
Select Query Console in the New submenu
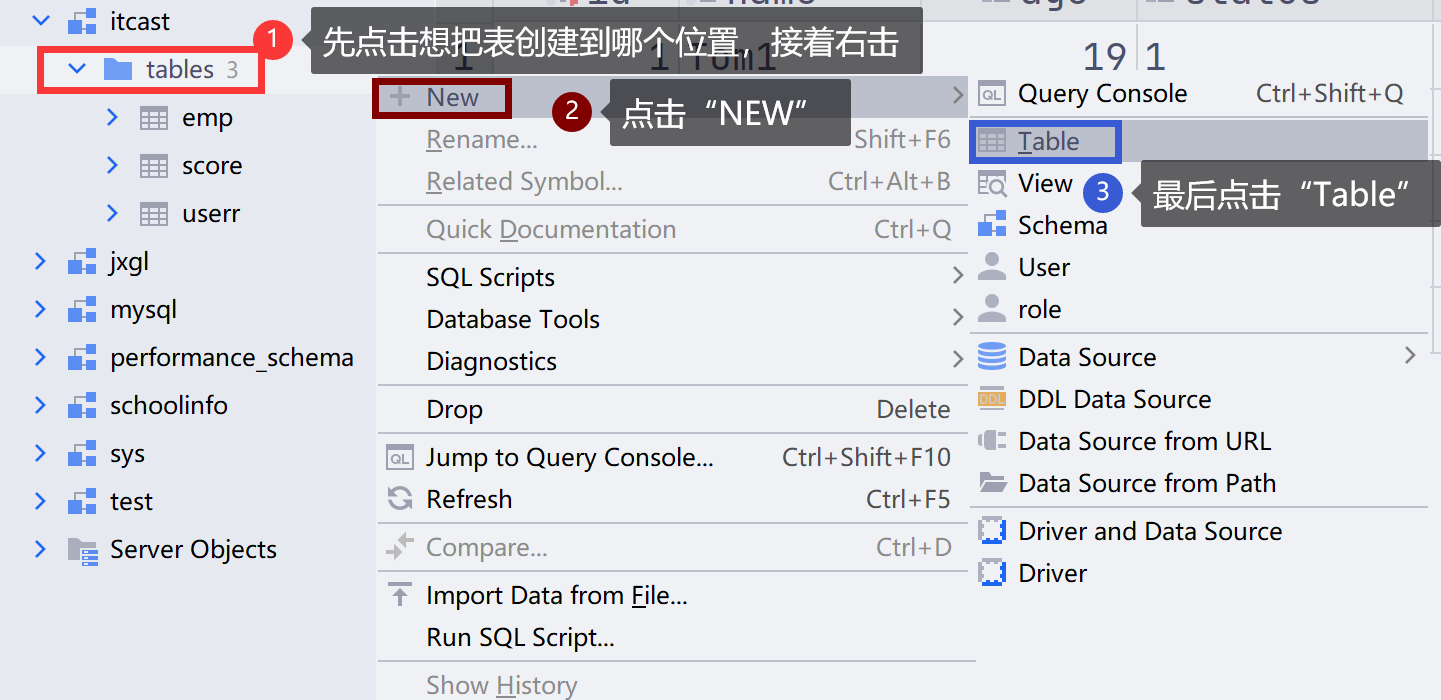(x=1199, y=94)
